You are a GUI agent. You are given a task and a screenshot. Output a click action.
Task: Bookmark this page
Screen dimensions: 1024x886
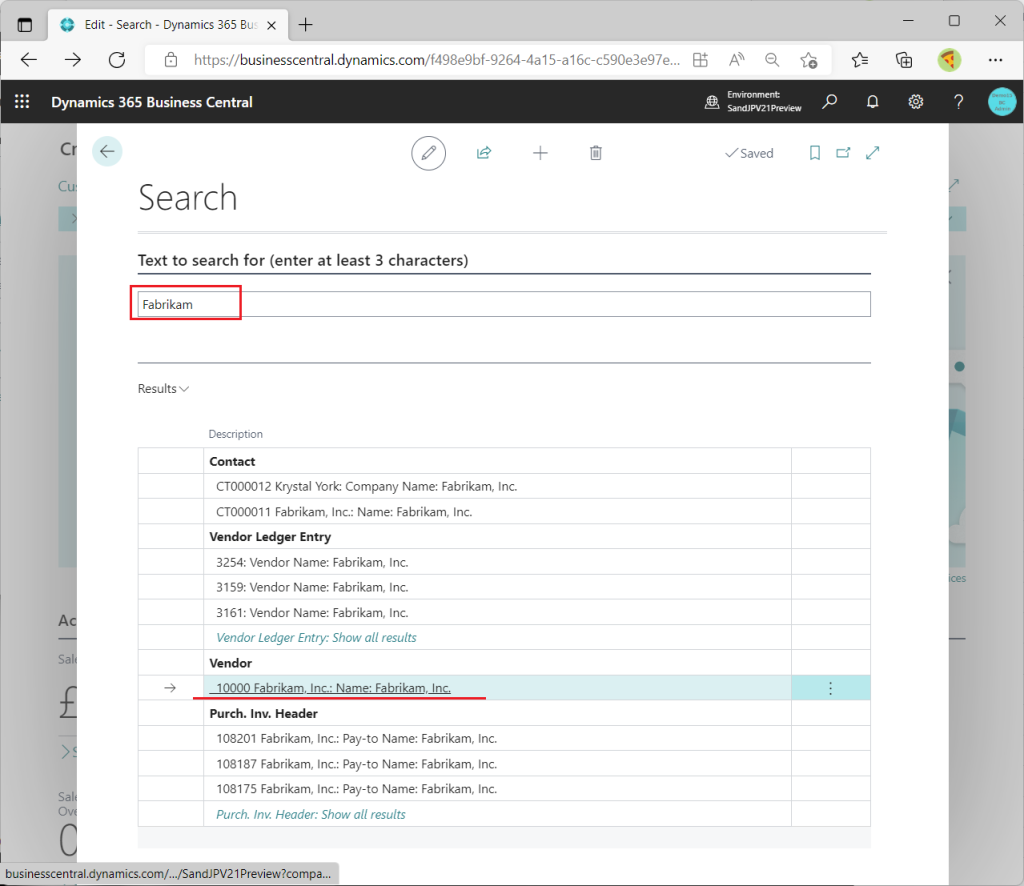tap(814, 153)
